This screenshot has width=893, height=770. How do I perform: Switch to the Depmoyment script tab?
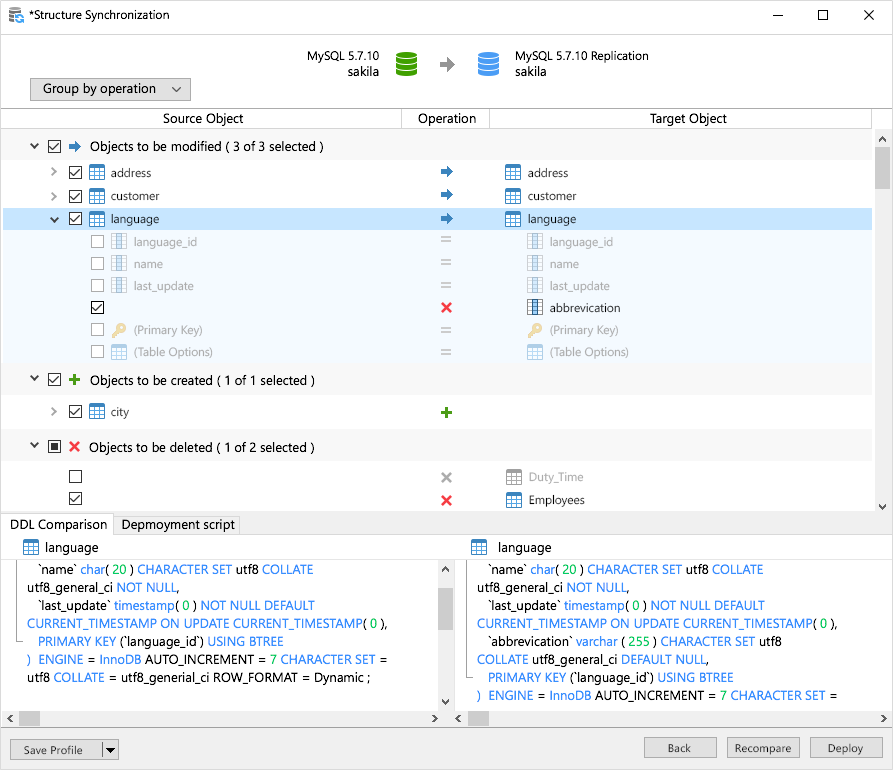(178, 524)
